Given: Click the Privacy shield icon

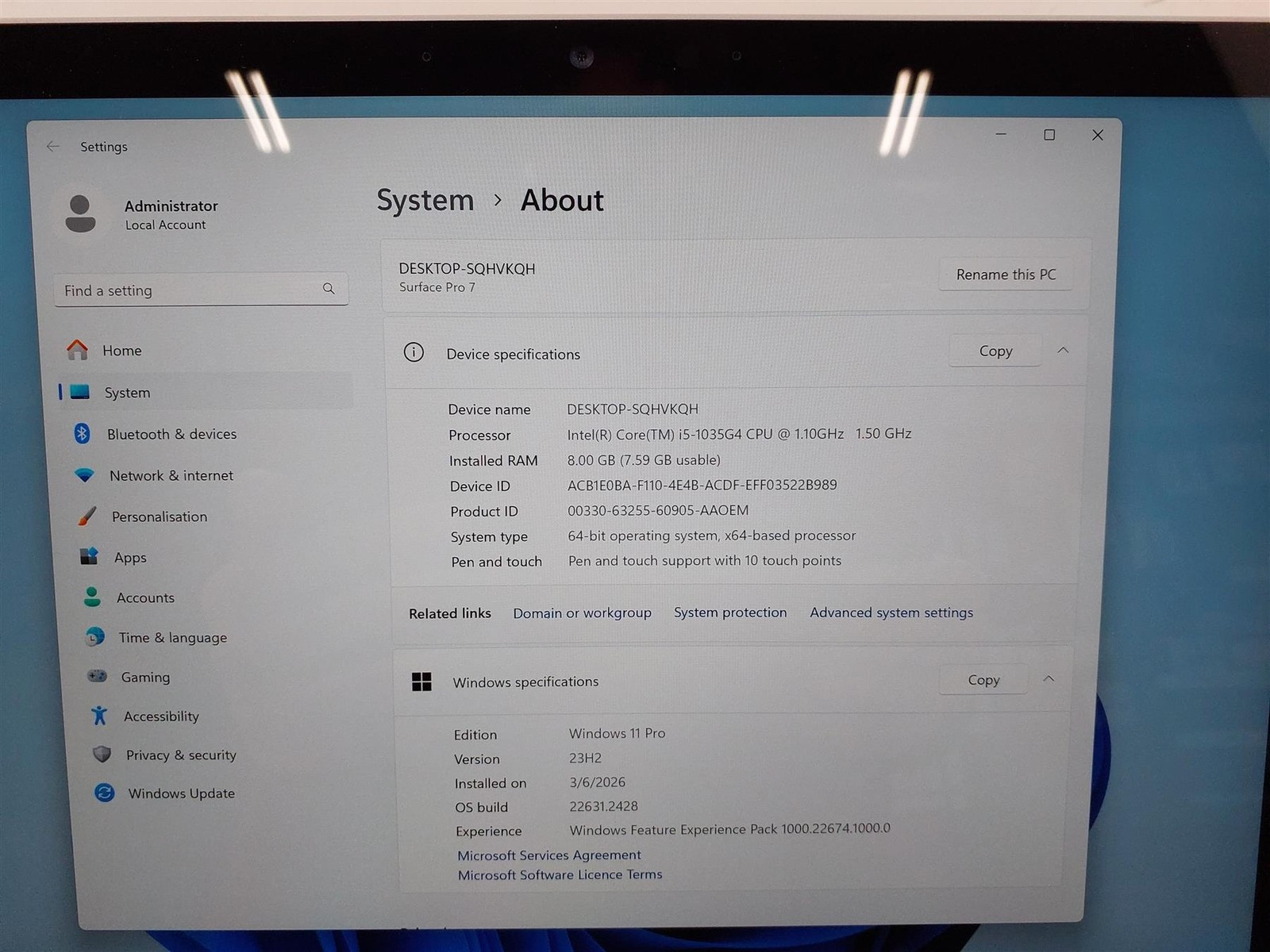Looking at the screenshot, I should tap(102, 754).
